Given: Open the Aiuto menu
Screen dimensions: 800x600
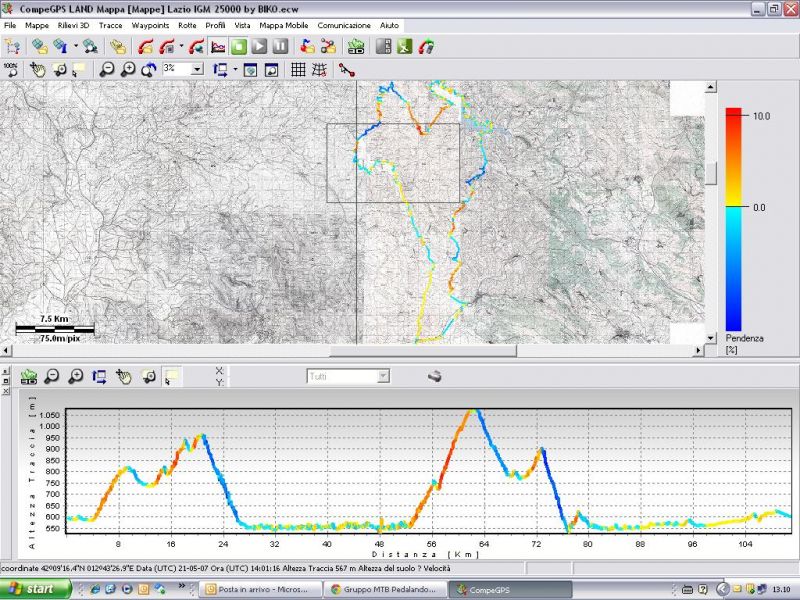Looking at the screenshot, I should tap(389, 25).
